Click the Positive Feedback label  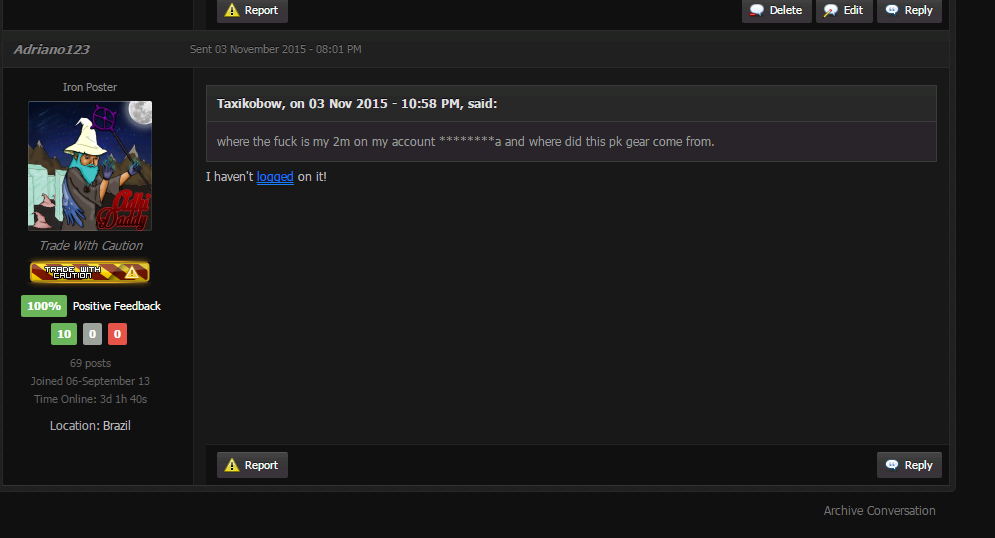[x=117, y=306]
